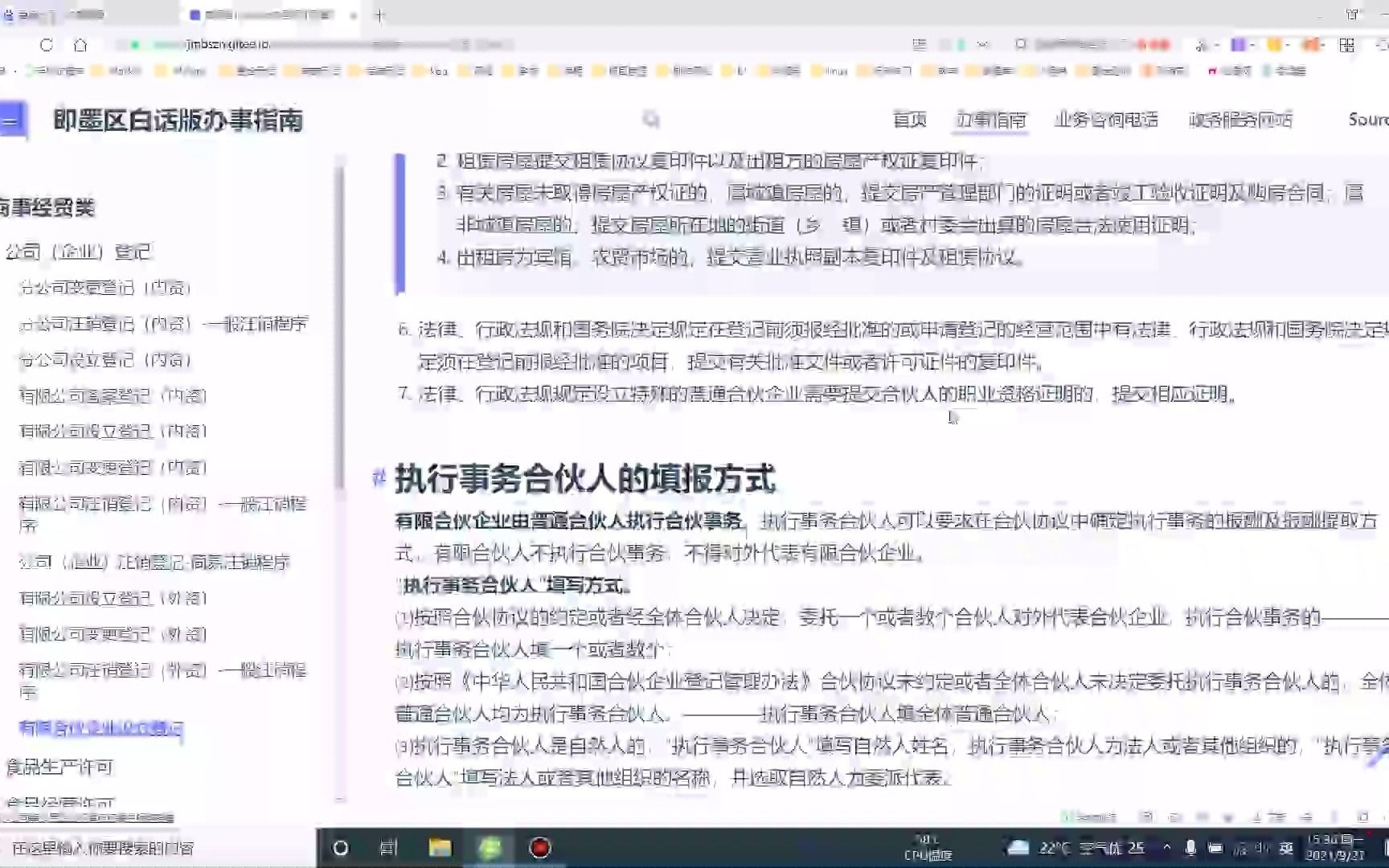Select 有限公司注销登记（内资）一般注销程序
1389x868 pixels.
click(x=163, y=514)
